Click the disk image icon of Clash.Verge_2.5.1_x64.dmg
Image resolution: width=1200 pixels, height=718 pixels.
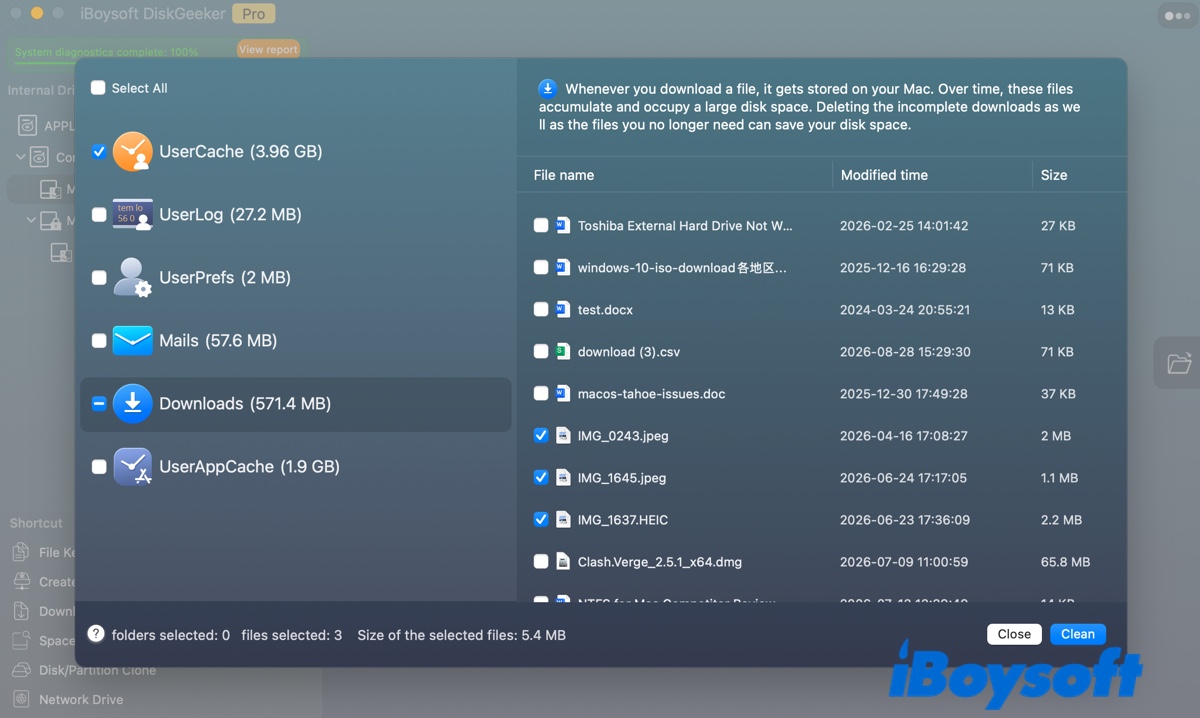tap(563, 562)
